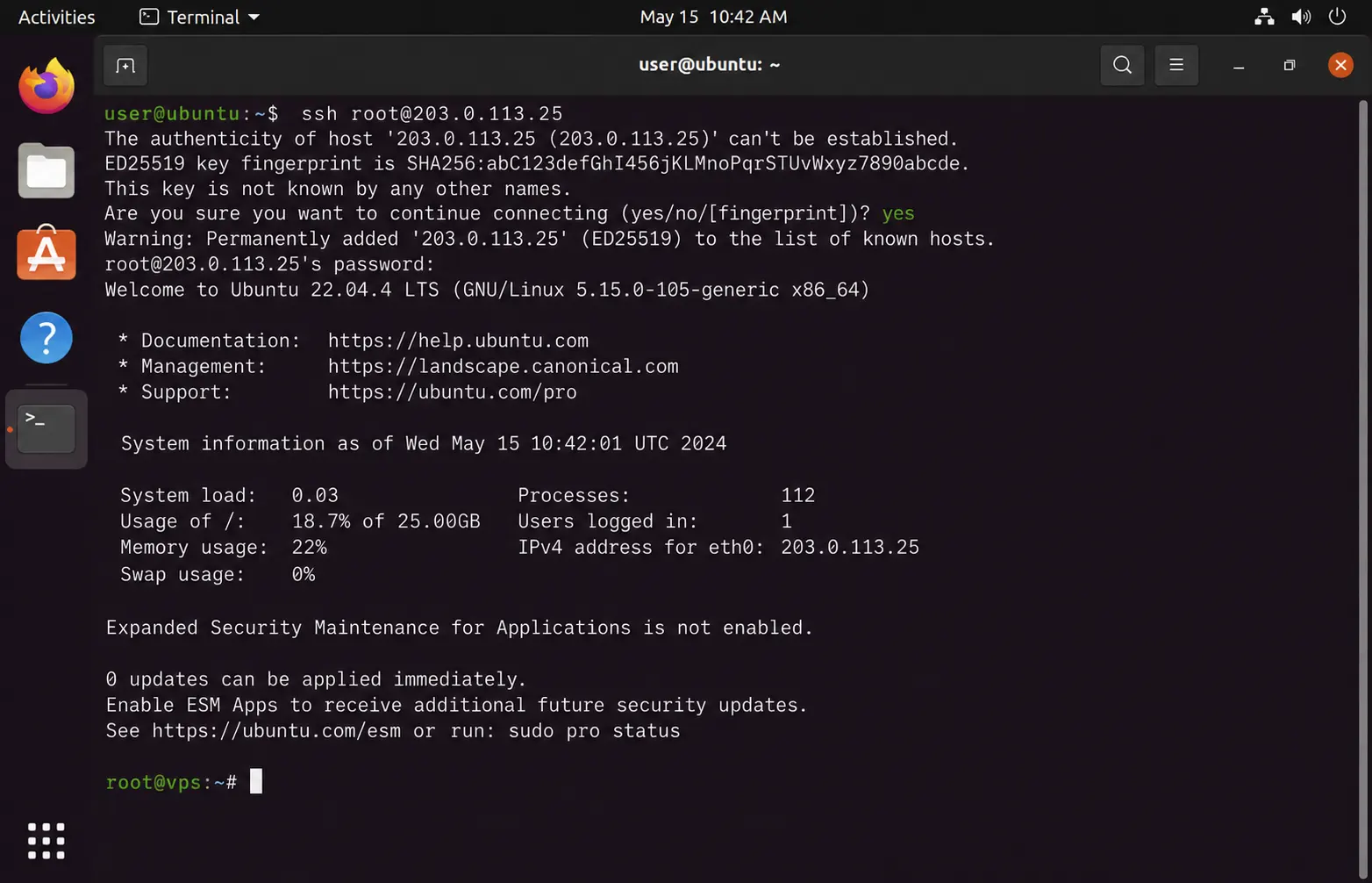Launch Firefox from the dock
Image resolution: width=1372 pixels, height=883 pixels.
(x=46, y=86)
